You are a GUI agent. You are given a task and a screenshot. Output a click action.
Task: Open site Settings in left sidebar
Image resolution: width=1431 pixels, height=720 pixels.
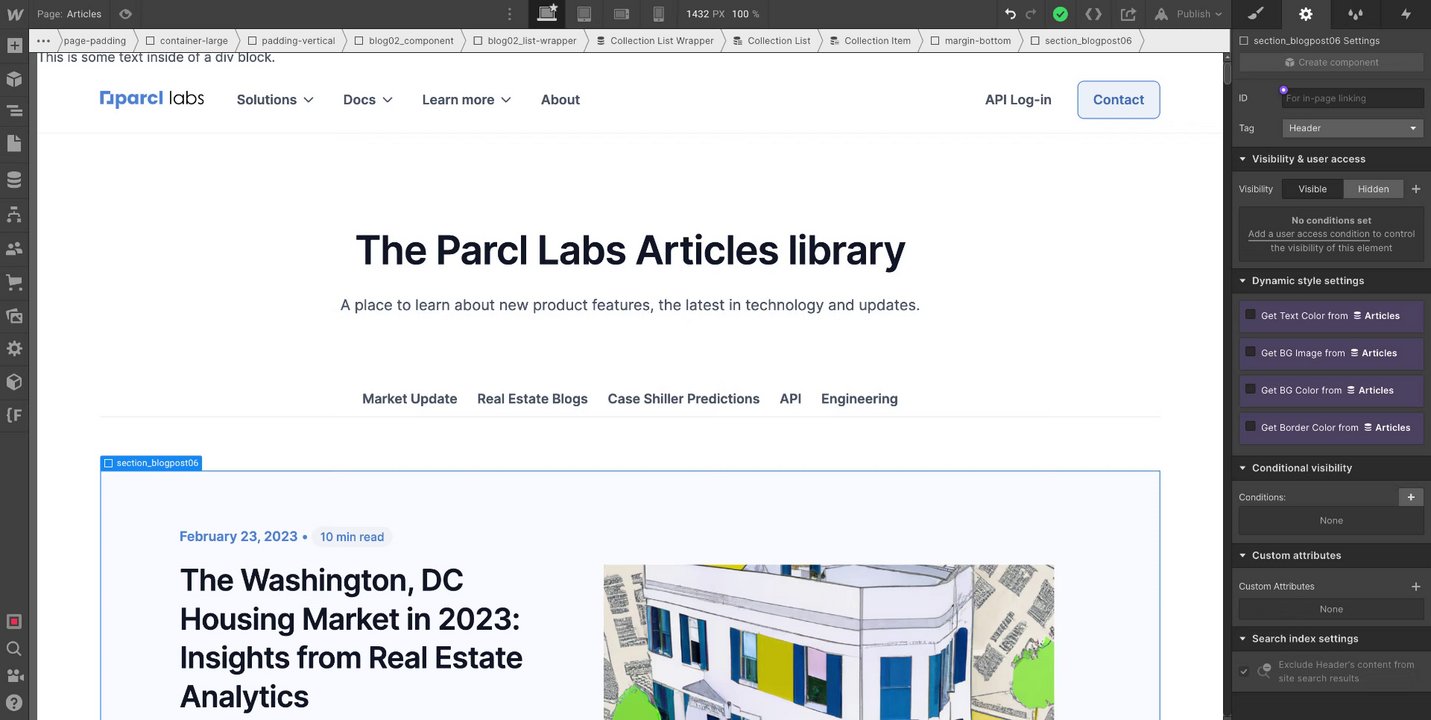tap(14, 349)
